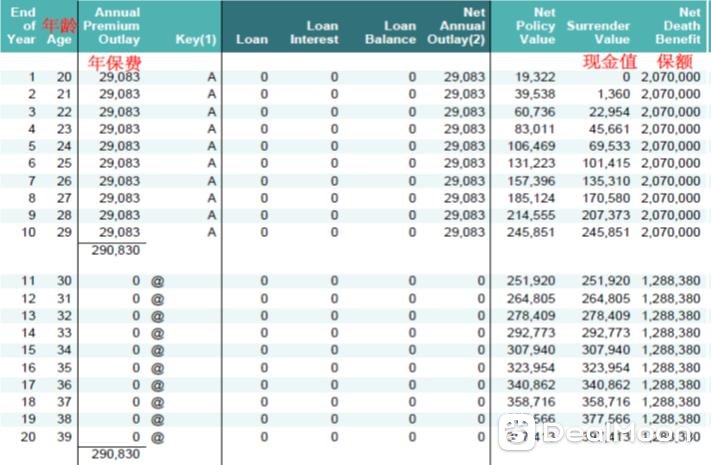Select the @ symbol in year 15 row

pos(157,351)
